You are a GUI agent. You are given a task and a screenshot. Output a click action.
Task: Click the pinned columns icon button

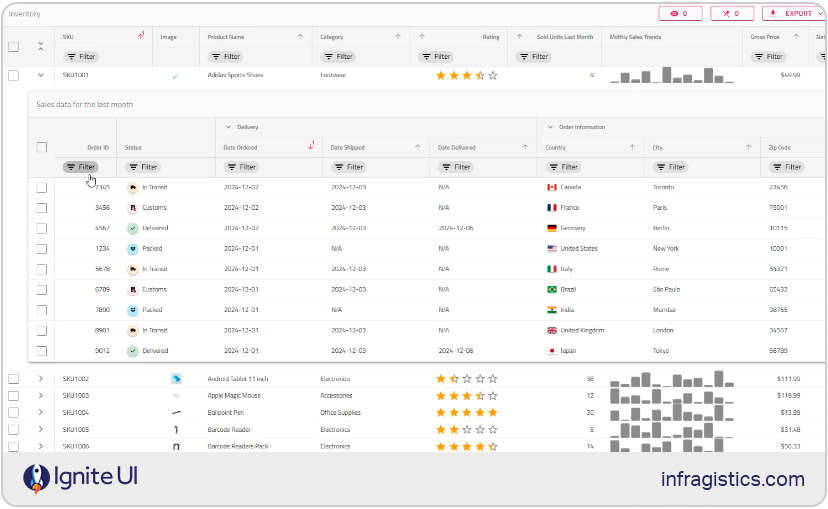[732, 14]
